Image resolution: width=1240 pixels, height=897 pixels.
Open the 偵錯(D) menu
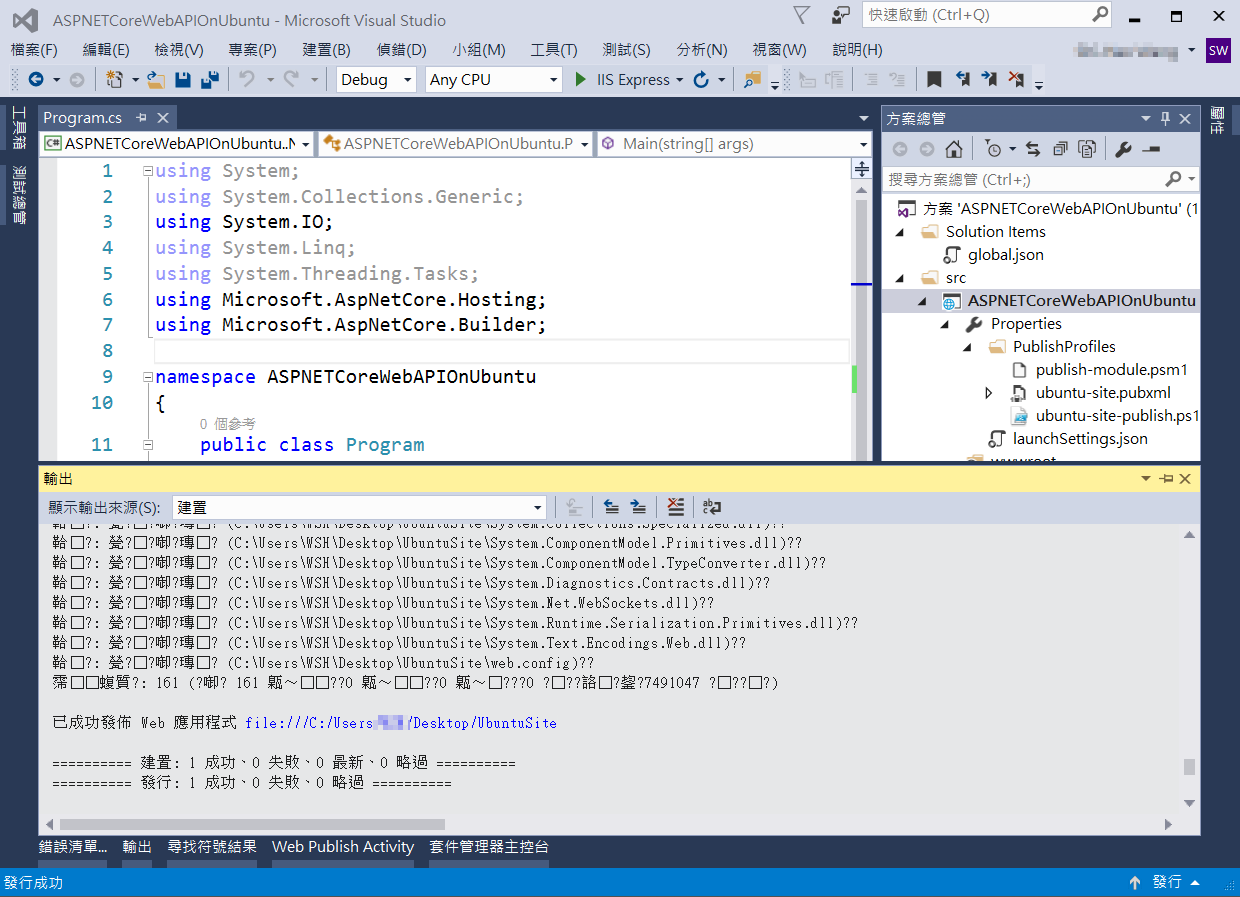402,50
